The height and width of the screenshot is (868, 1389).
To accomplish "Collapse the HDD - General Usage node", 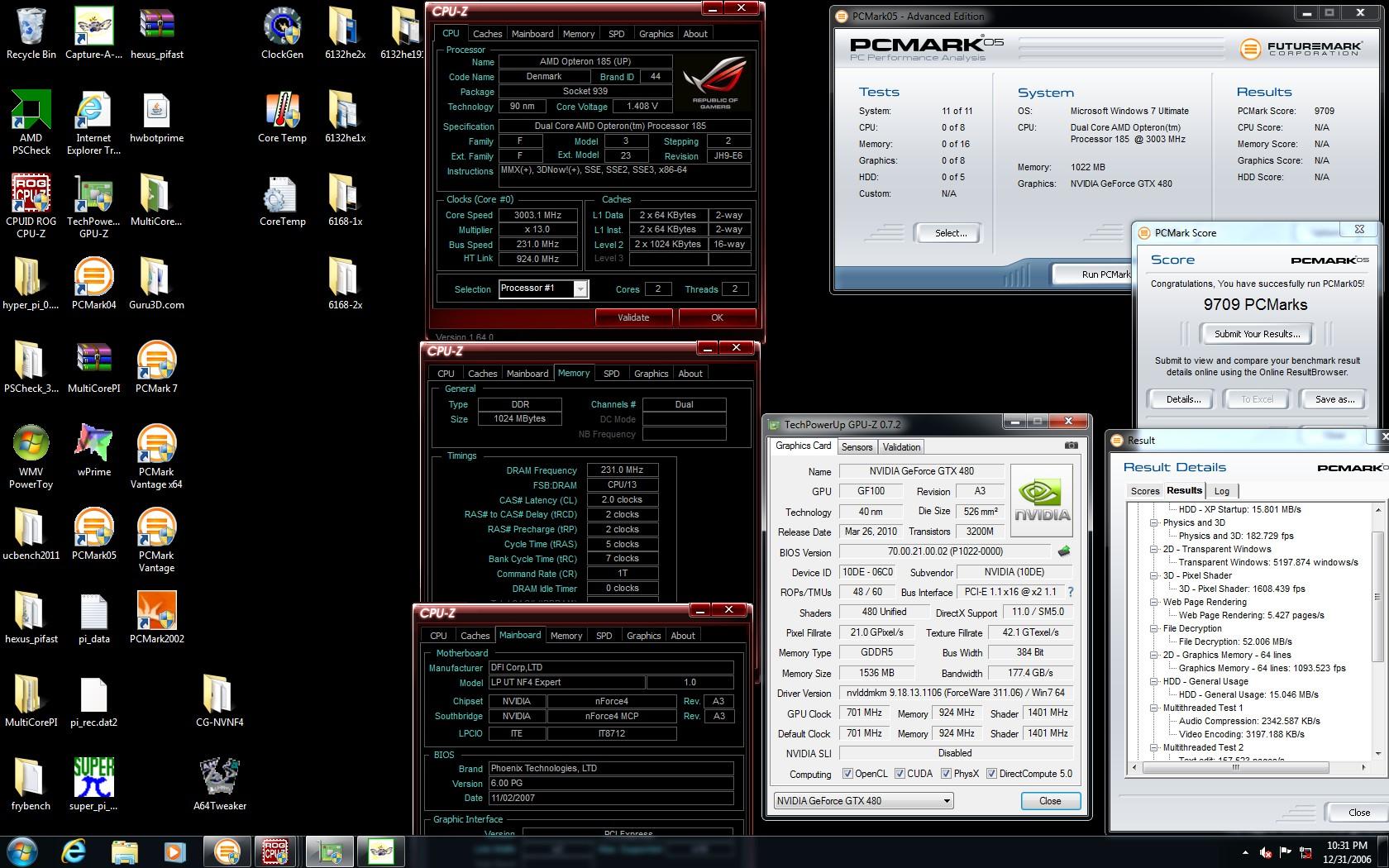I will click(x=1153, y=681).
